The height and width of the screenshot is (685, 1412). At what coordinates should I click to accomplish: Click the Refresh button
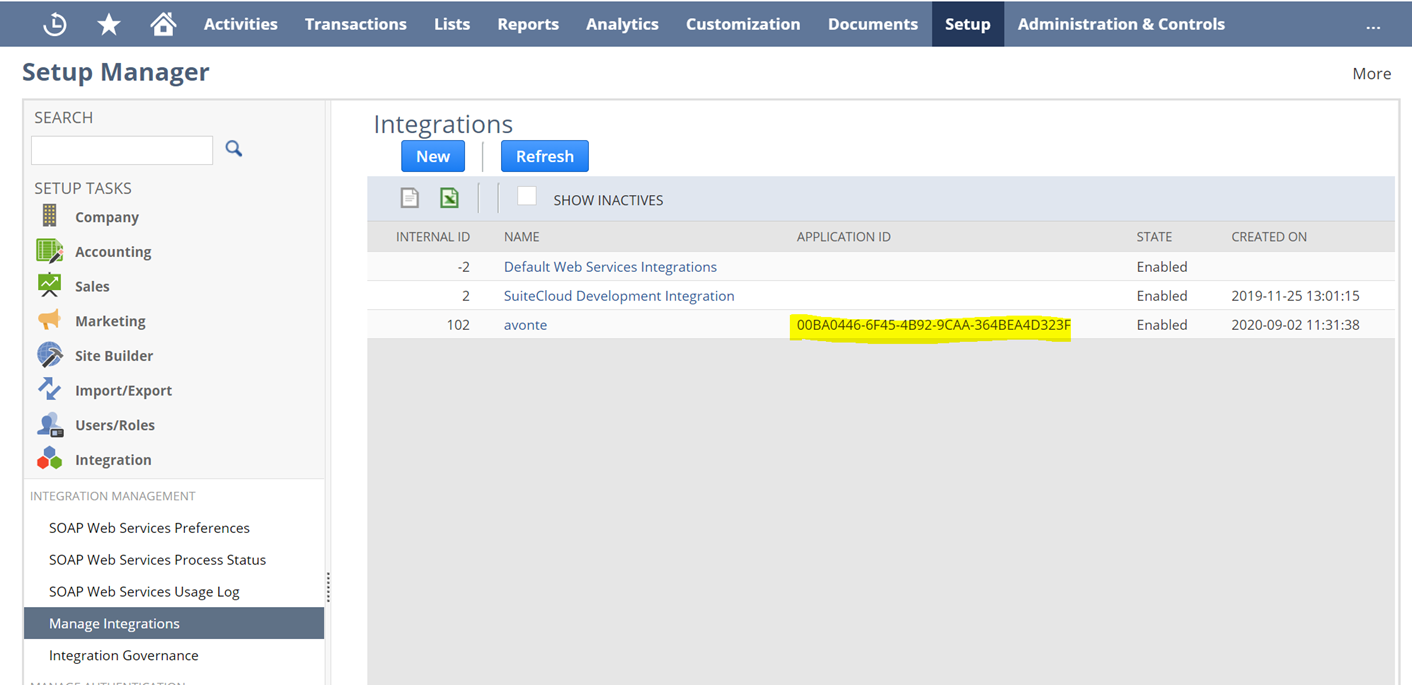point(545,156)
